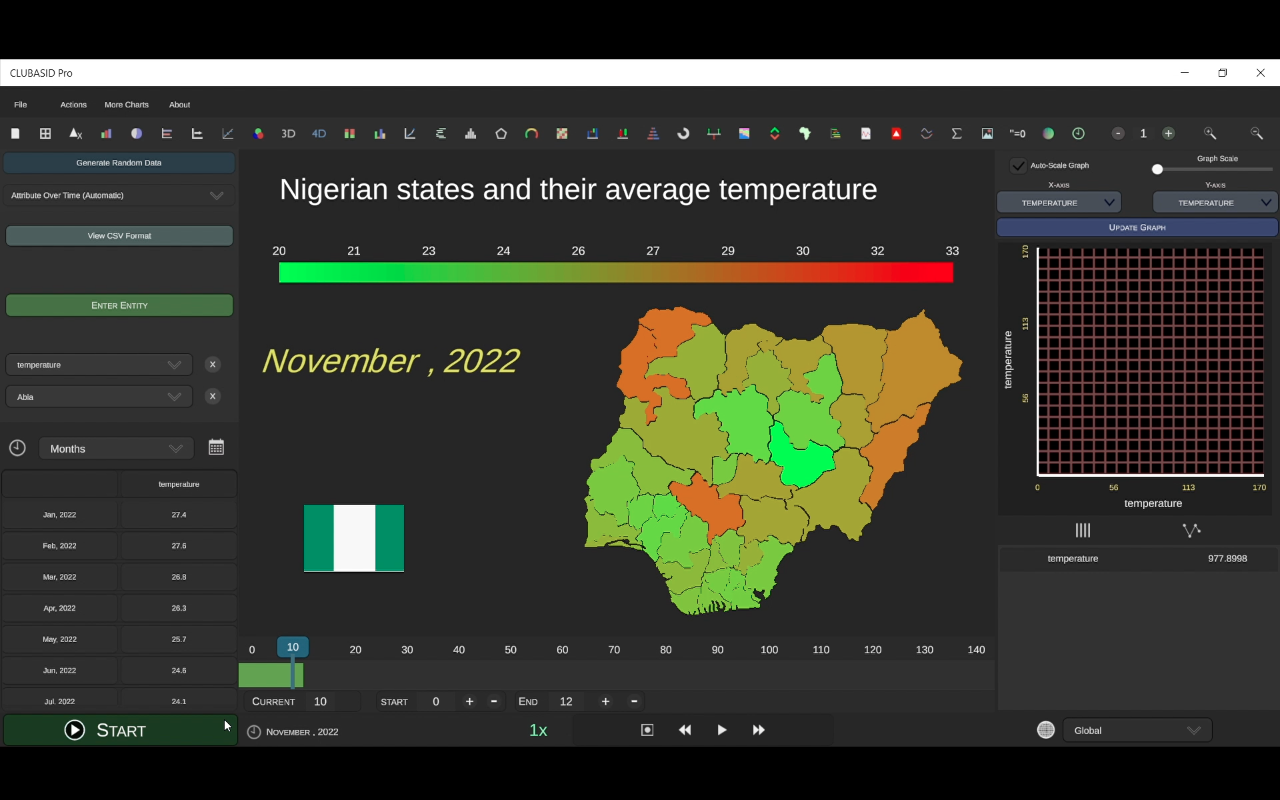The height and width of the screenshot is (800, 1280).
Task: Click the play button
Action: [722, 730]
